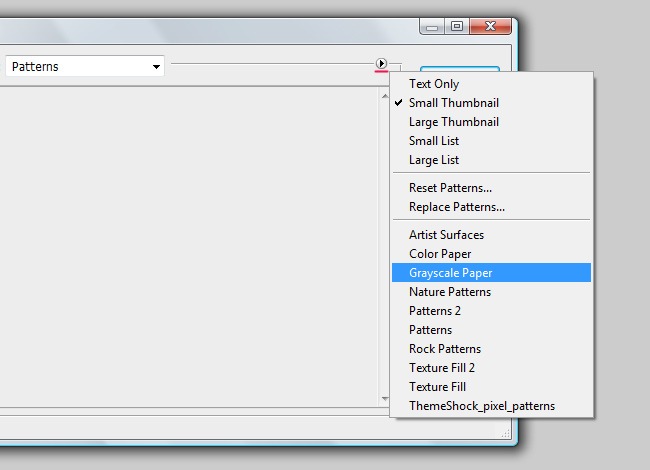Load the Rock Patterns set
Viewport: 650px width, 470px height.
(x=444, y=349)
